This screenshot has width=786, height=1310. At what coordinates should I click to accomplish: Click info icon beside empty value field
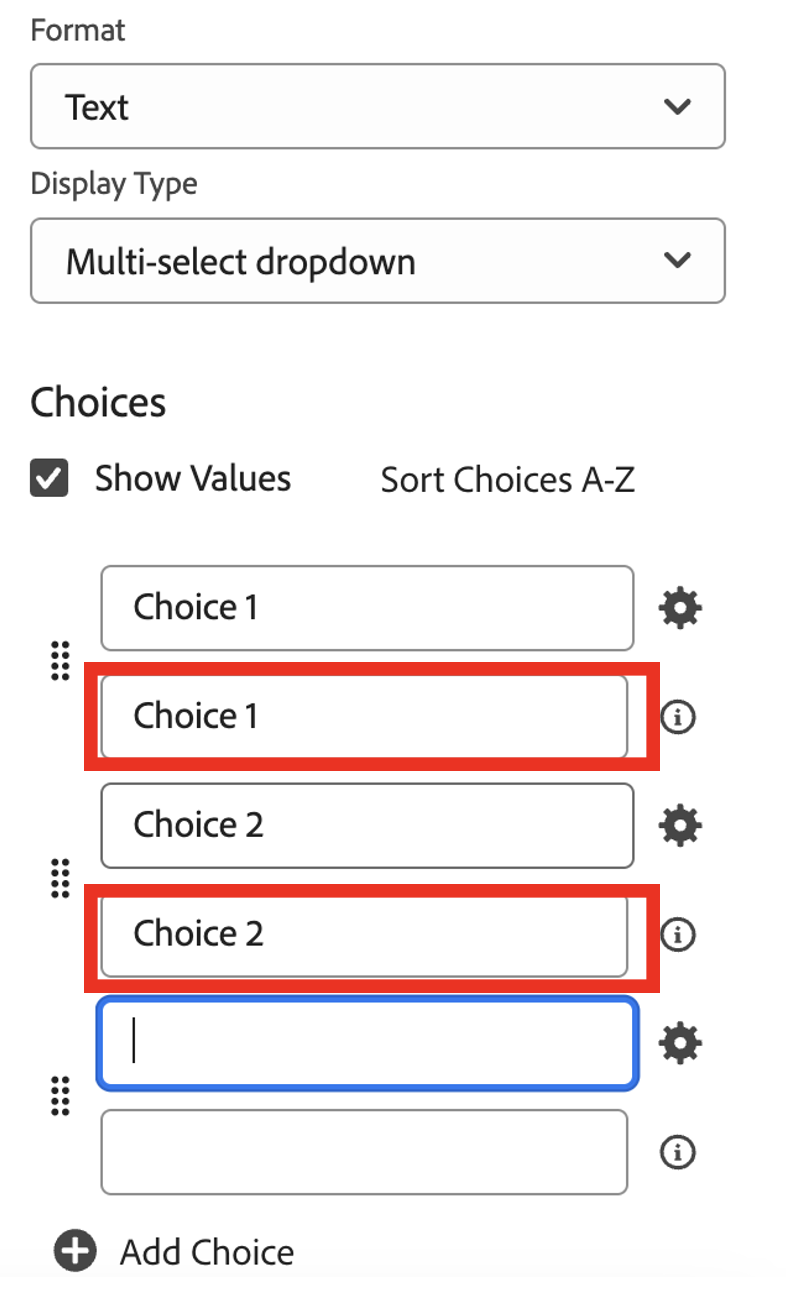click(x=679, y=1152)
